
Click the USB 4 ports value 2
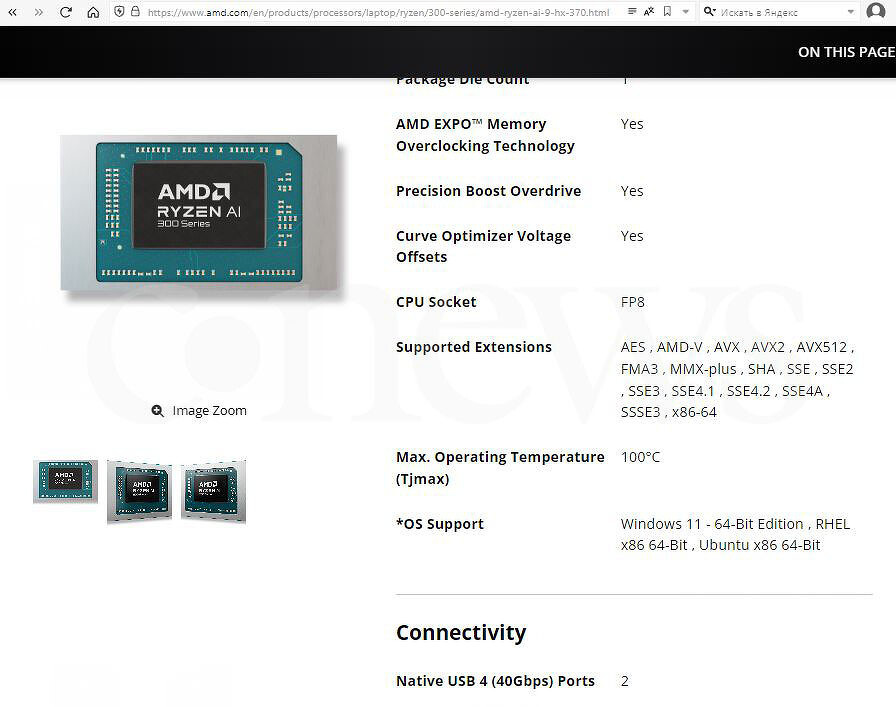click(x=625, y=681)
